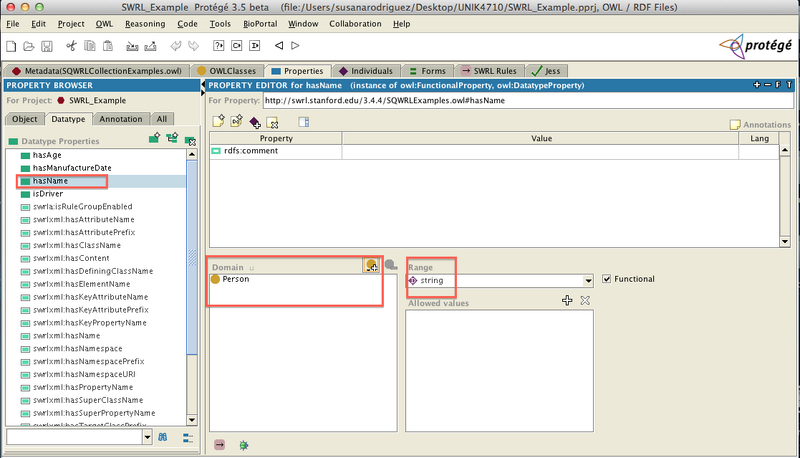Open the File menu
Viewport: 800px width, 458px height.
point(13,24)
